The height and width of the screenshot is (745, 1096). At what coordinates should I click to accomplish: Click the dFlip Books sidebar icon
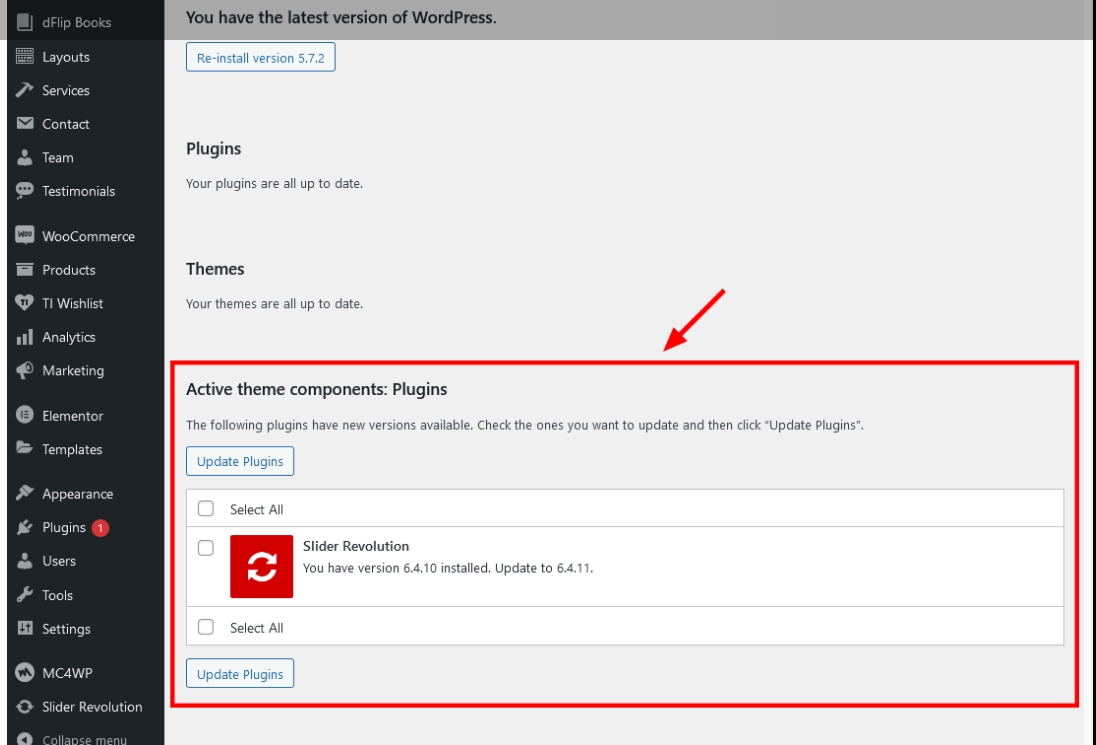[x=24, y=22]
